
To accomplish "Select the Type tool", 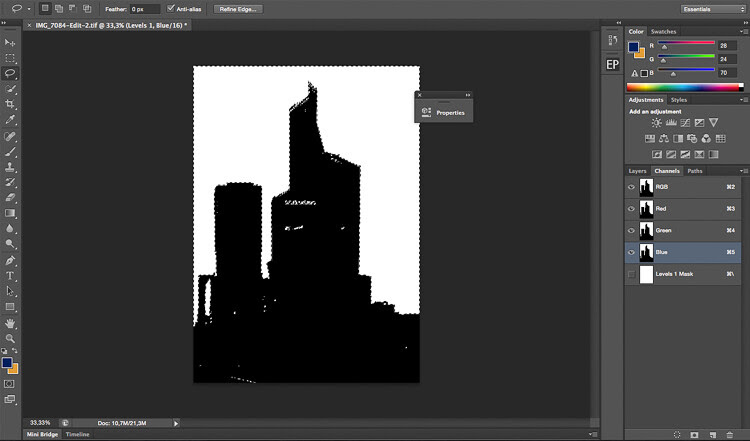I will click(x=10, y=276).
